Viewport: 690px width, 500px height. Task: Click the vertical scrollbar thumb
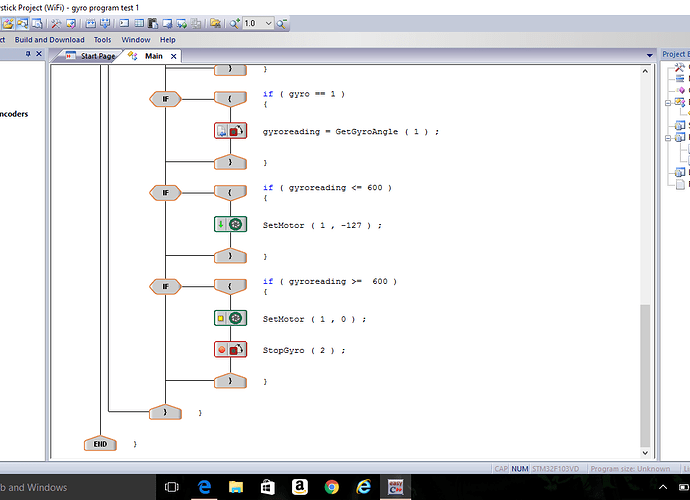point(645,375)
